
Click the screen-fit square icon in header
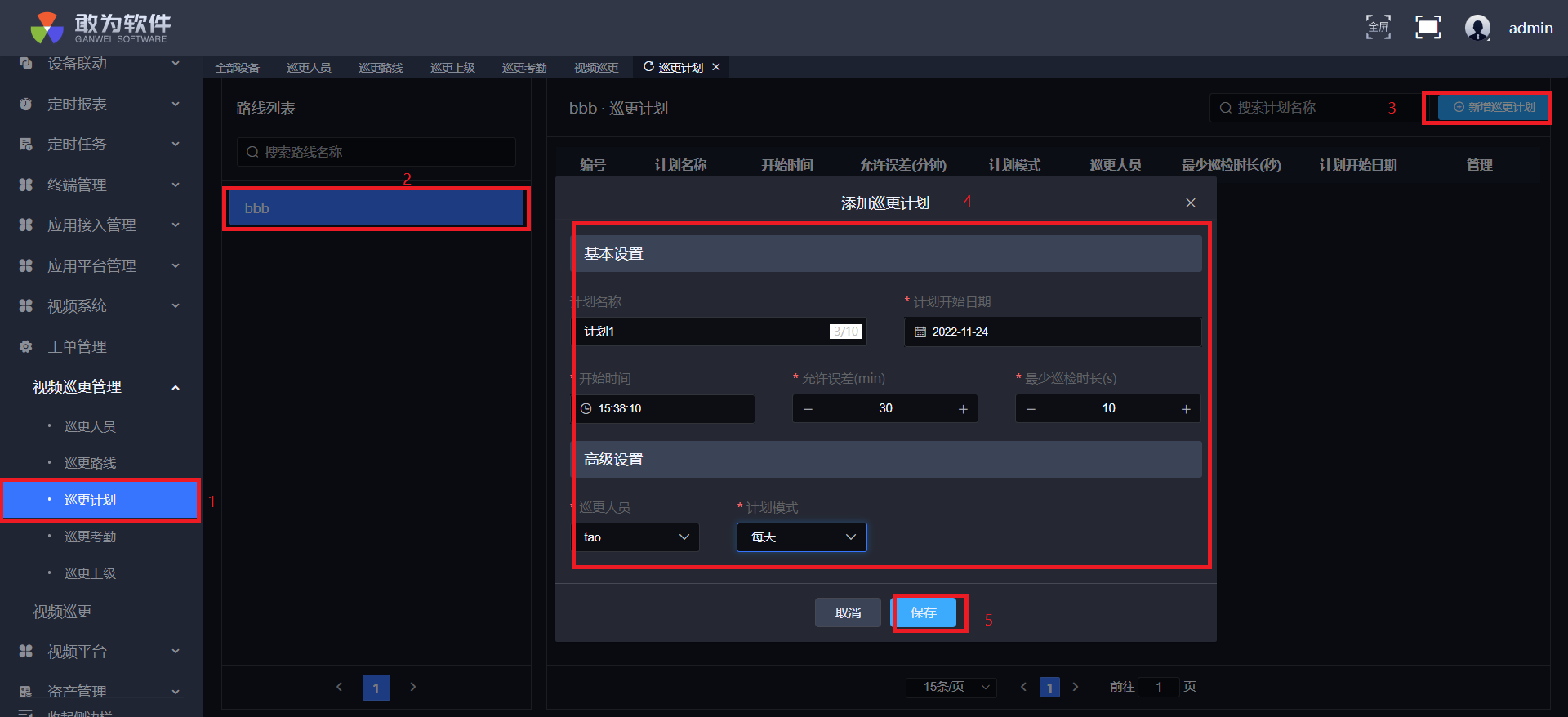1428,28
